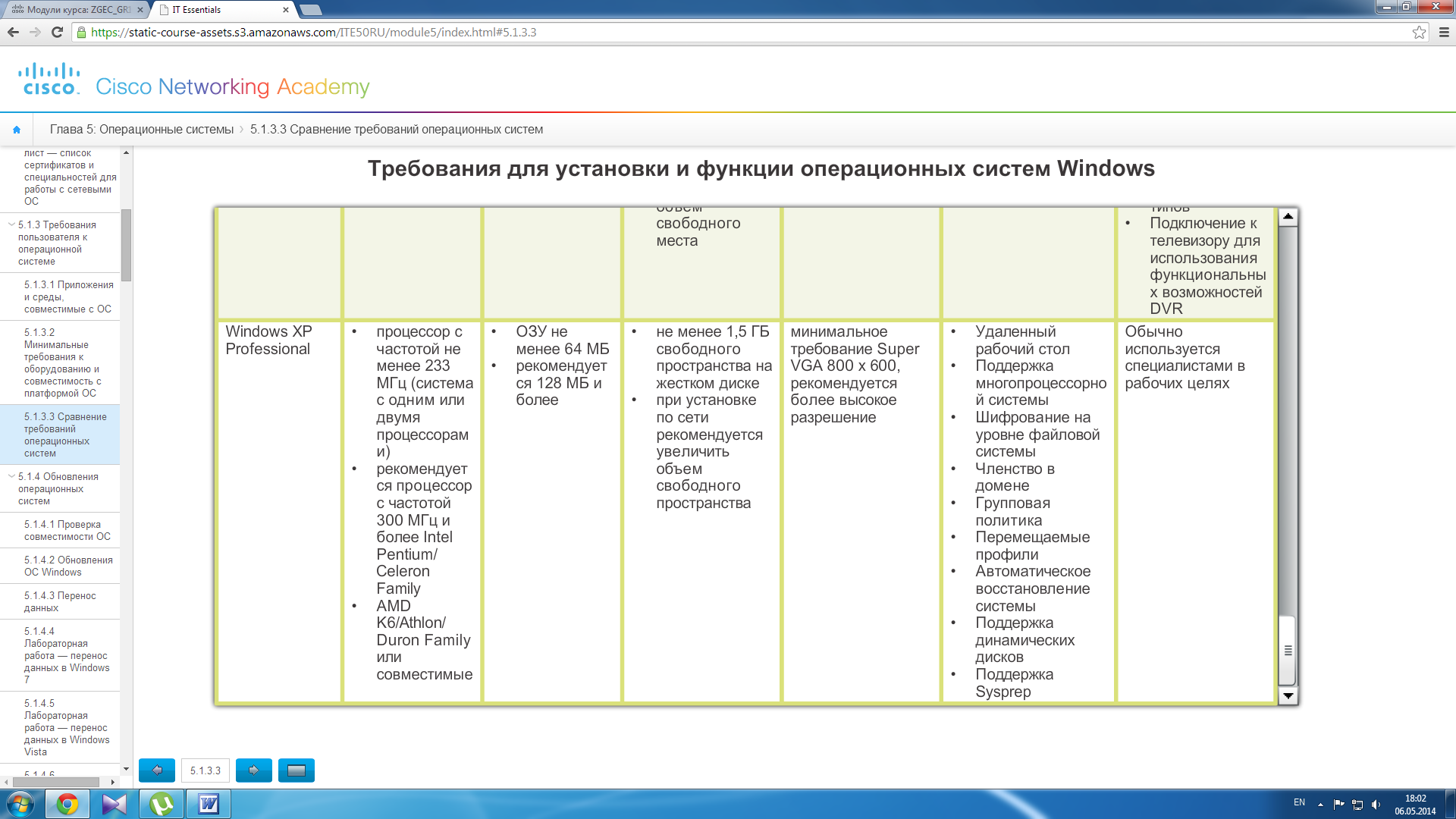Click the site lock icon in address bar
Screen dimensions: 1456x819
point(82,32)
